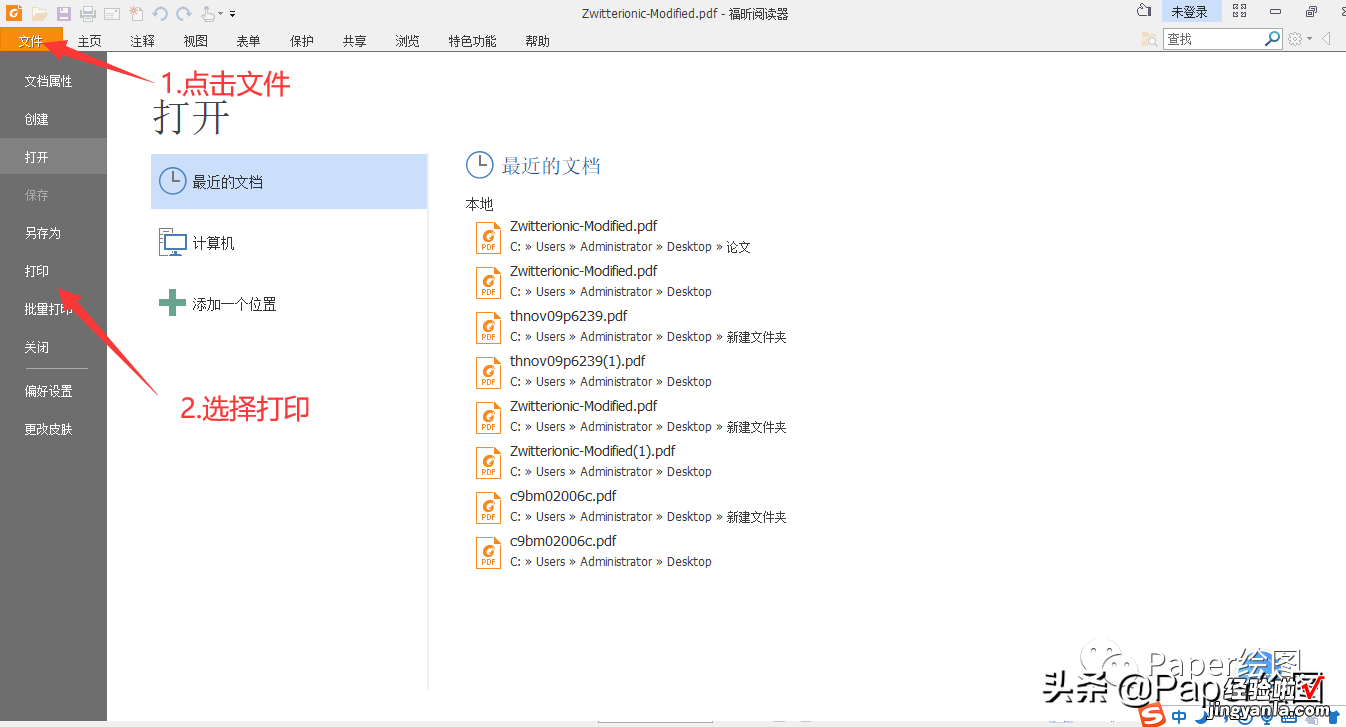This screenshot has height=727, width=1346.
Task: Open thnov09p6239(1).pdf
Action: pyautogui.click(x=593, y=372)
